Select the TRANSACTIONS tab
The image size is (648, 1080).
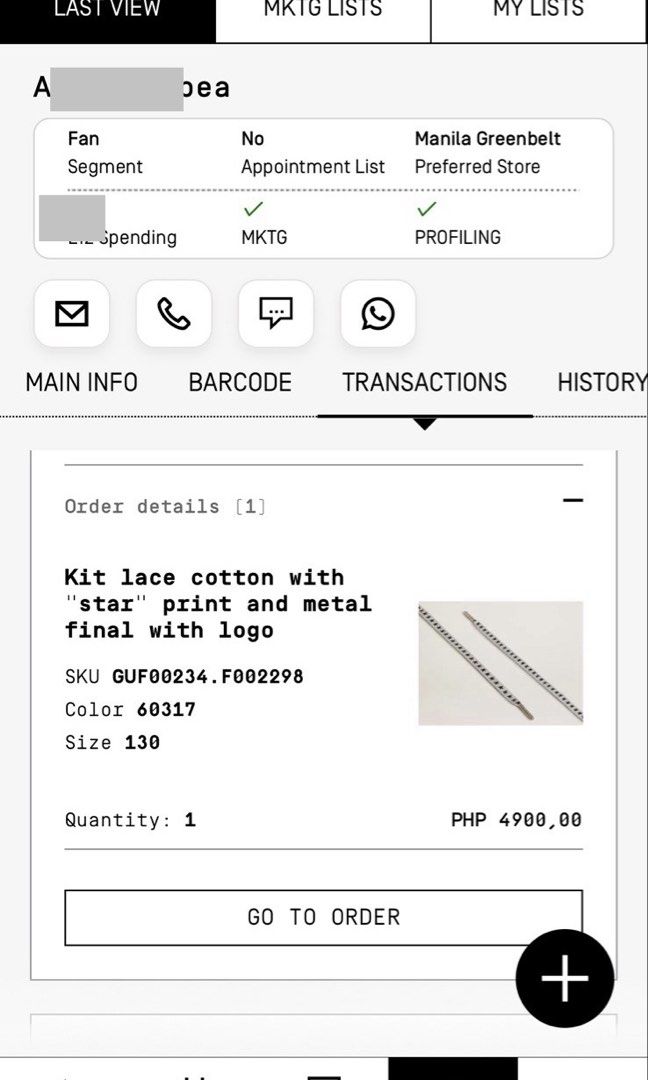424,382
